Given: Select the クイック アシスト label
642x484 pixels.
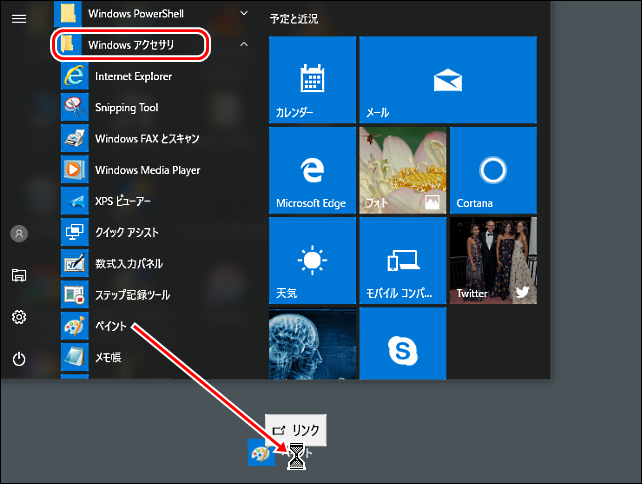Looking at the screenshot, I should (127, 232).
